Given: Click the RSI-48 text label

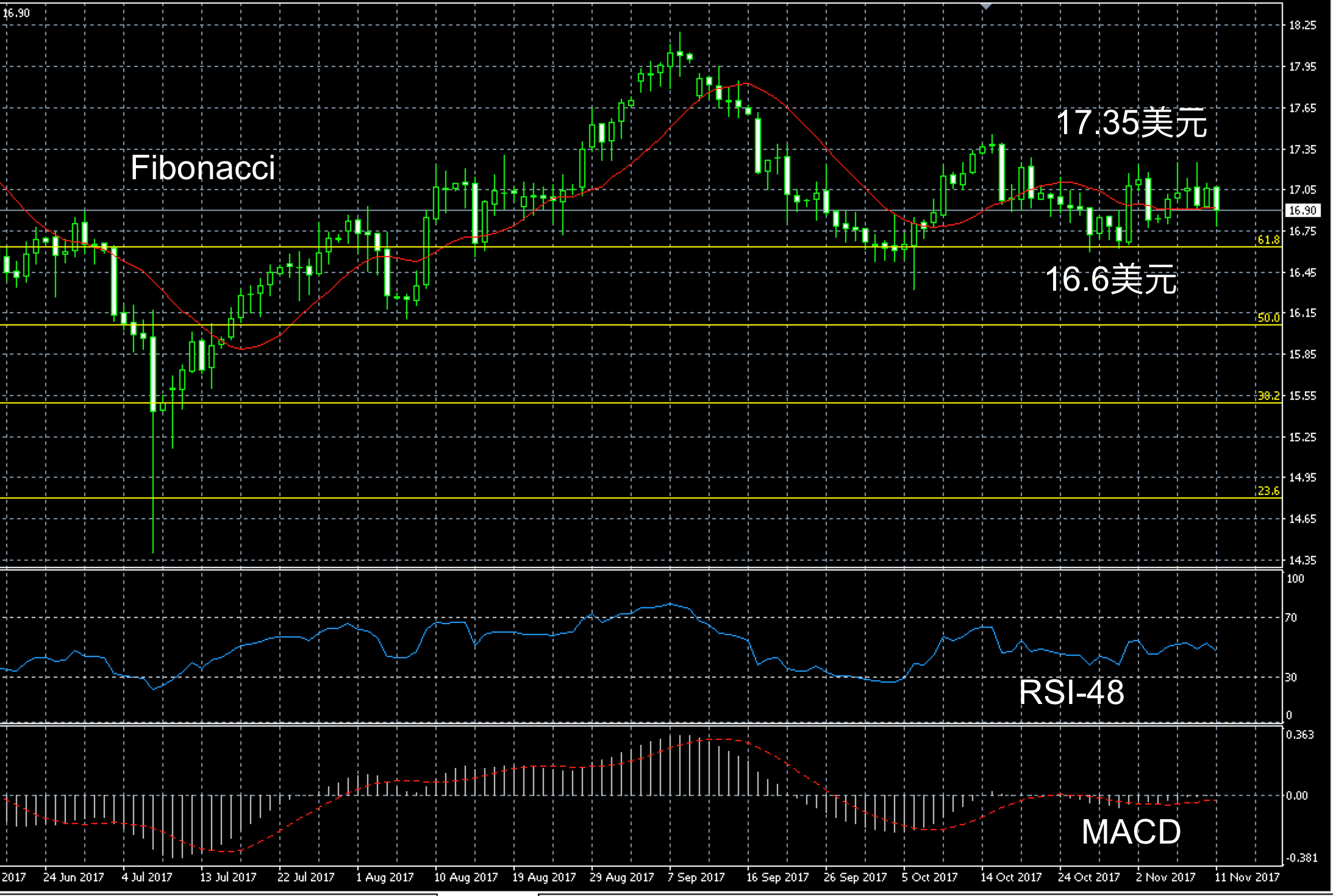Looking at the screenshot, I should tap(1071, 692).
